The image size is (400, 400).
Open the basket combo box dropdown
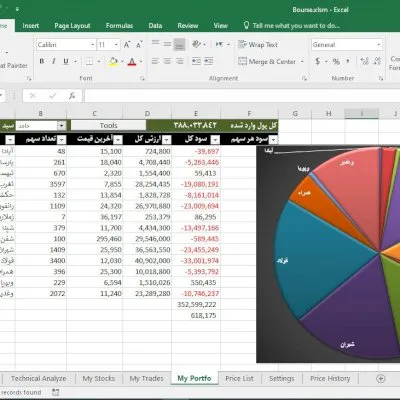pos(61,126)
